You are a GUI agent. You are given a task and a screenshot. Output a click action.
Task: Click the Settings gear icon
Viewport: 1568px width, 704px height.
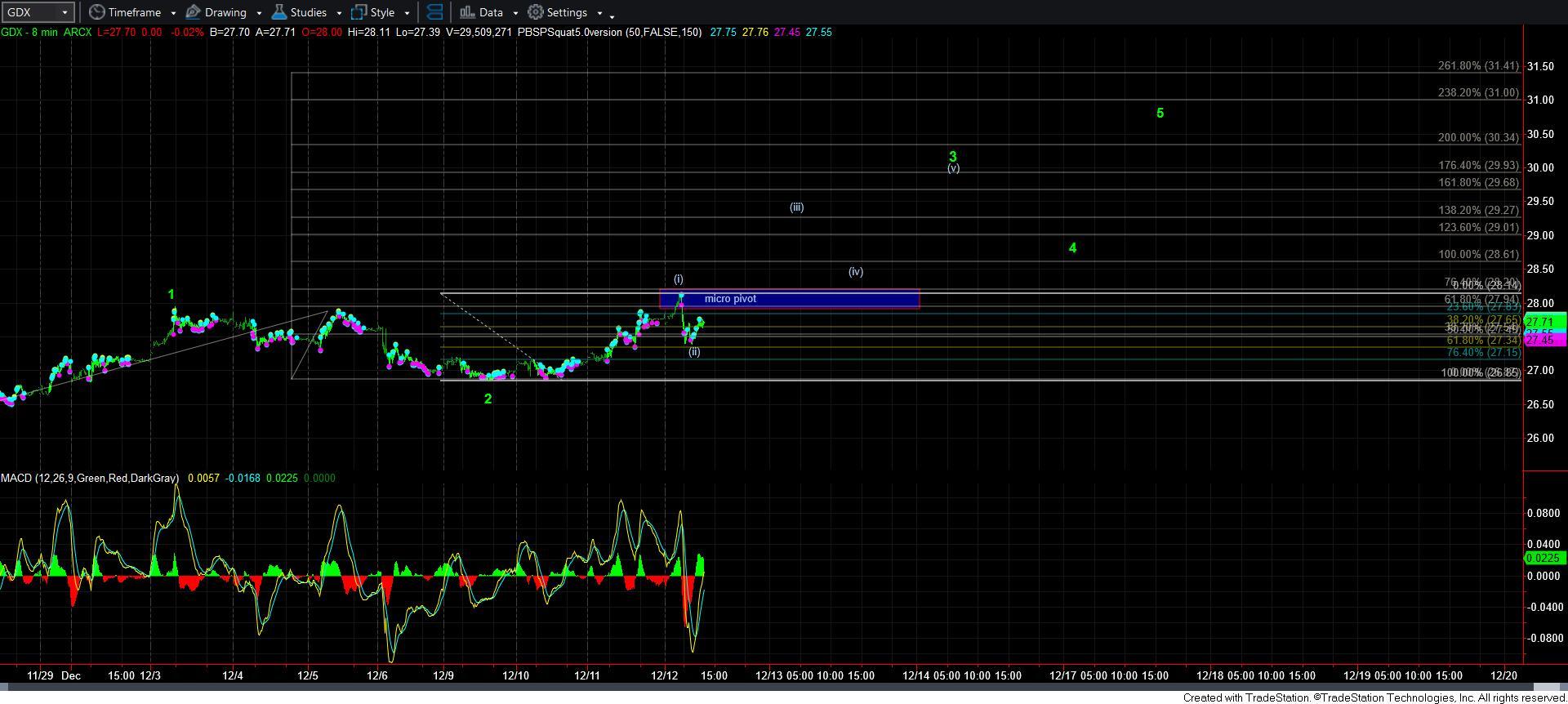point(536,12)
